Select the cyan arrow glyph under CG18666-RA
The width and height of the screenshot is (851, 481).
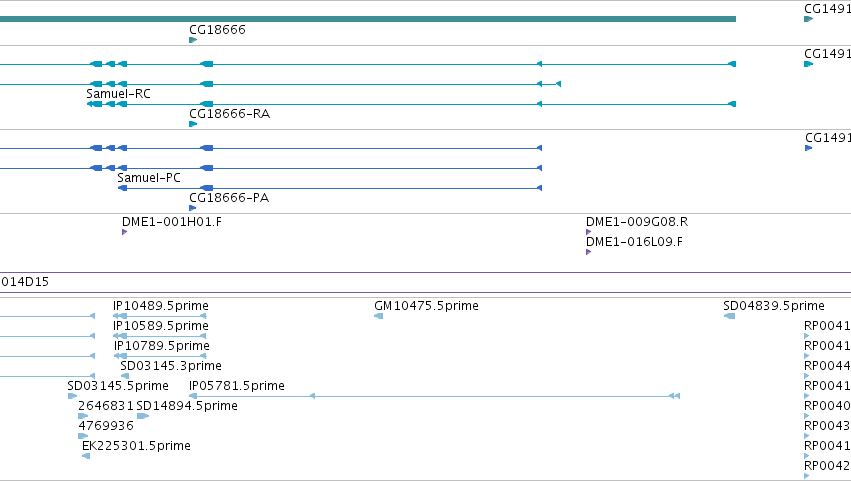[x=193, y=124]
